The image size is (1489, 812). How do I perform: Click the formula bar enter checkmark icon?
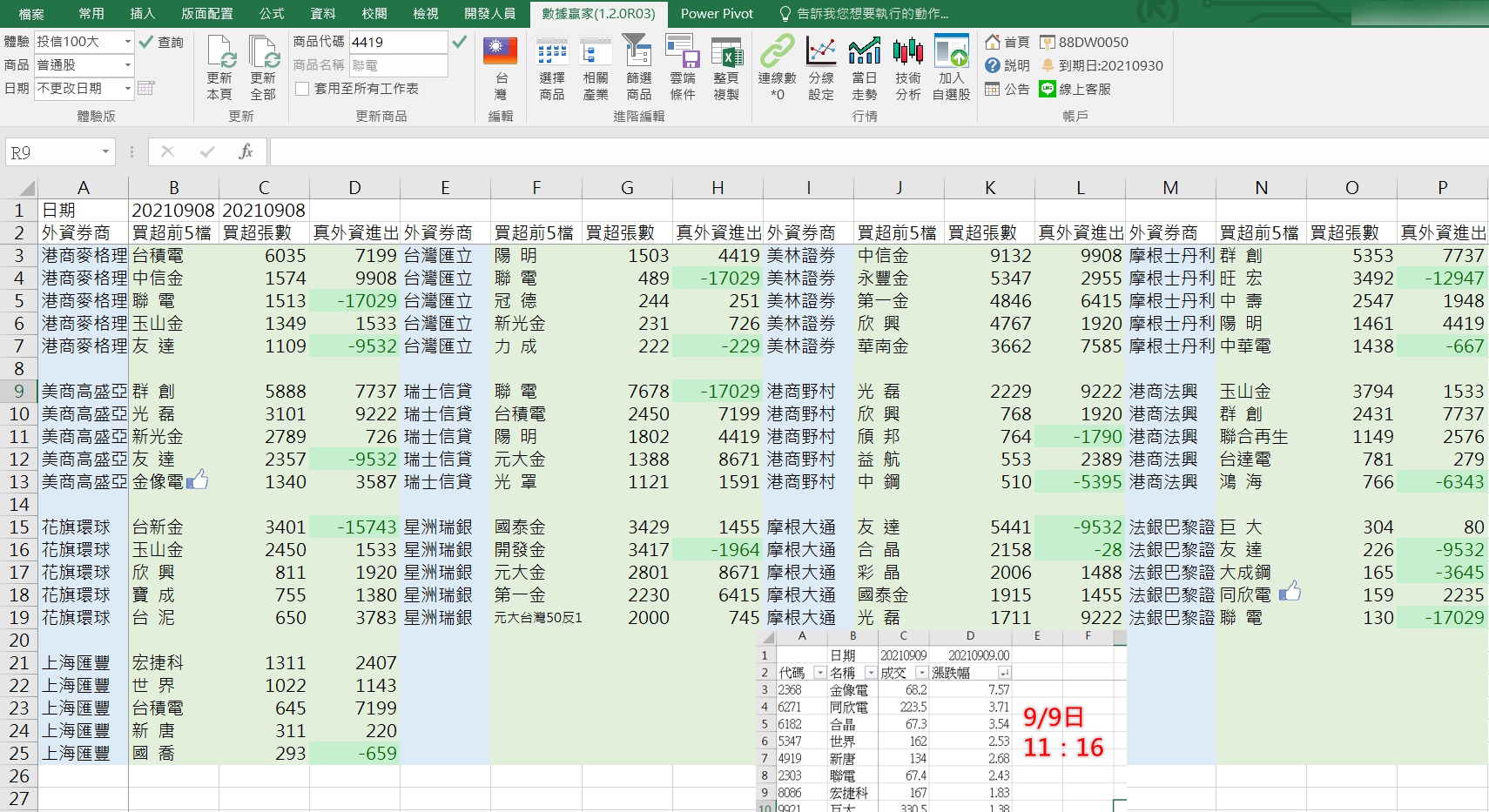pyautogui.click(x=207, y=151)
